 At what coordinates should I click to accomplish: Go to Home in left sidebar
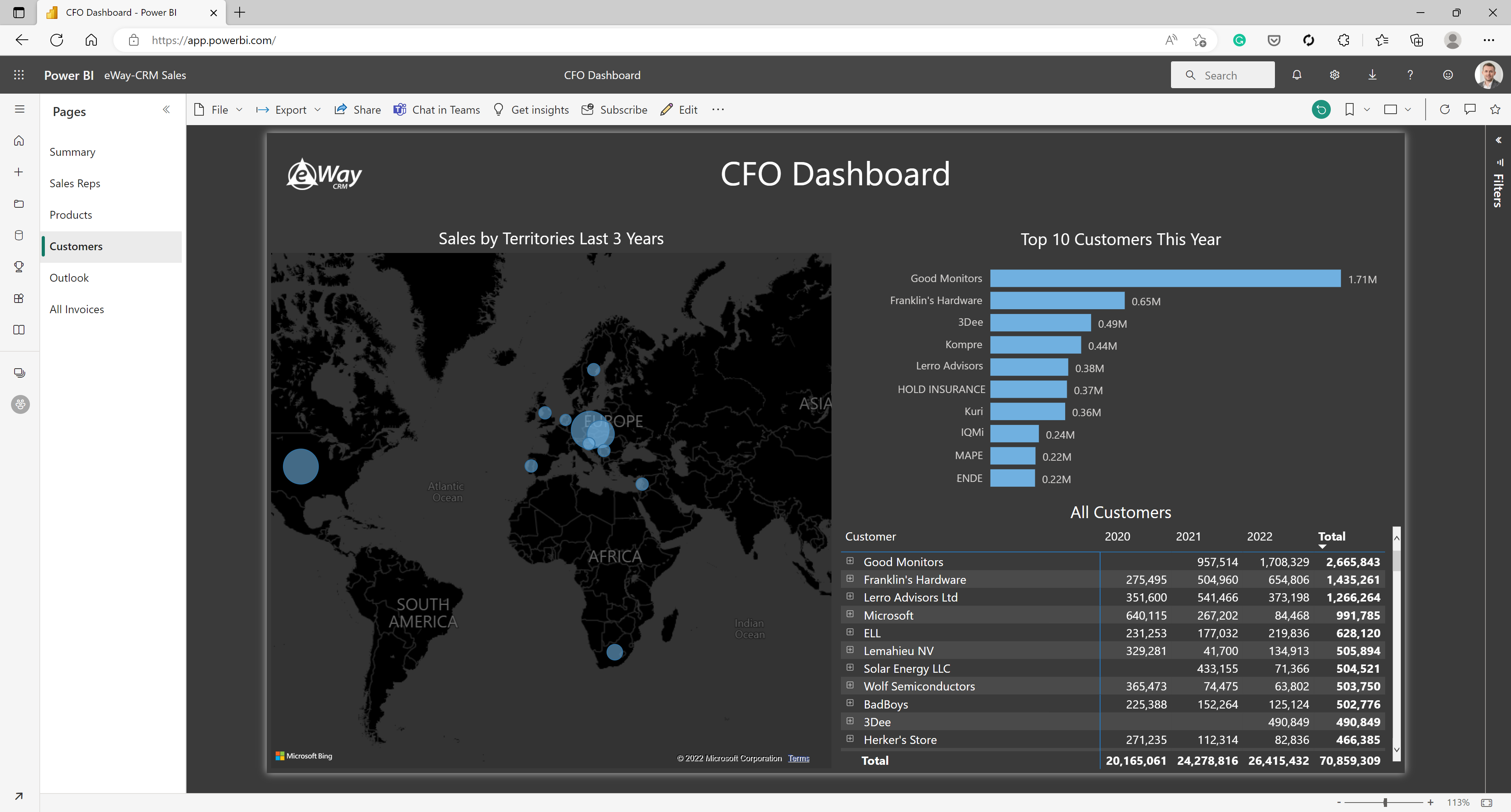click(x=19, y=141)
